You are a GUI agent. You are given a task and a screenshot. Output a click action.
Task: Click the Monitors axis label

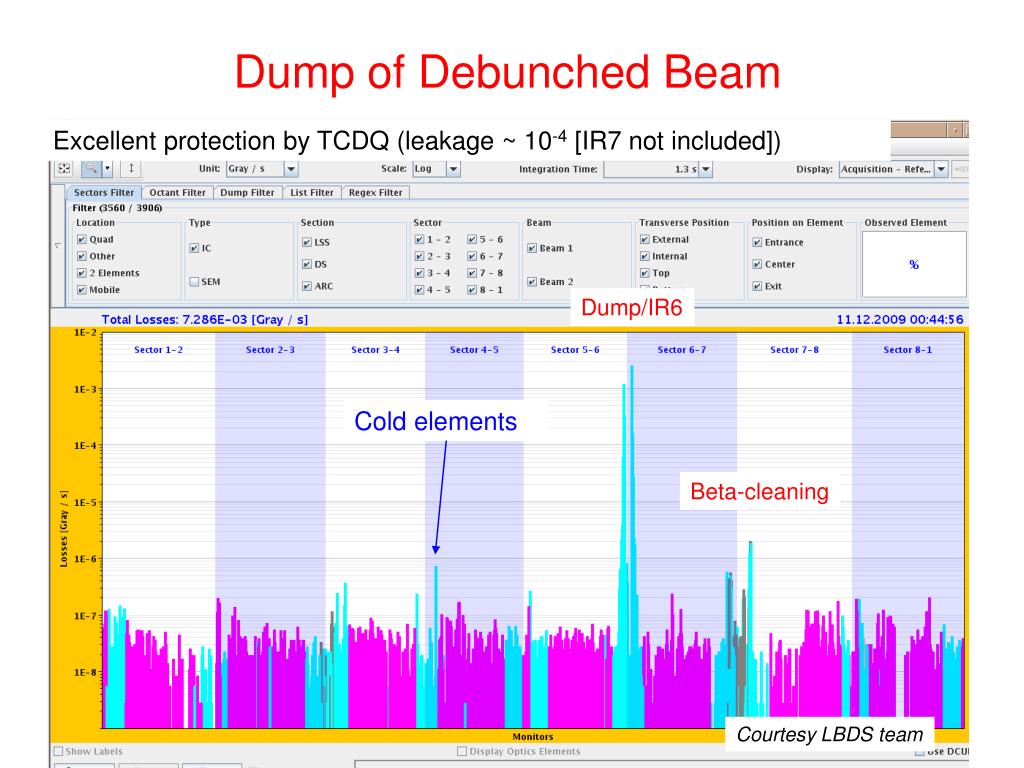pos(532,736)
